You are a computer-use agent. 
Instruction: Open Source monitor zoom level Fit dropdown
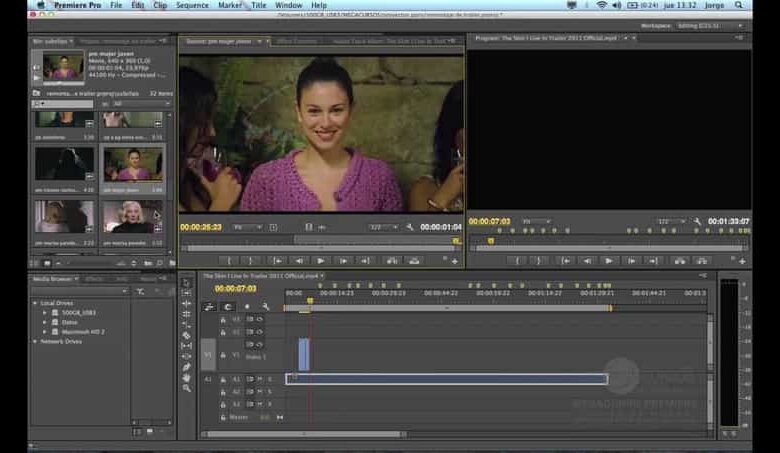pyautogui.click(x=243, y=227)
